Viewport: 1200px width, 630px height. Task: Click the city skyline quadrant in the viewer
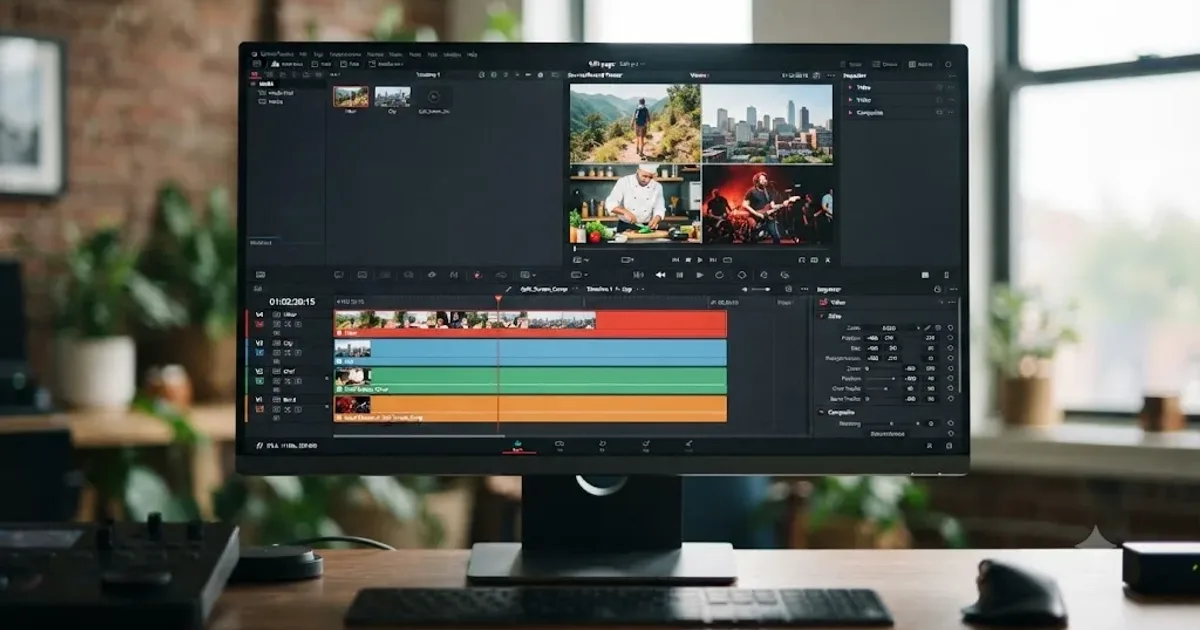coord(767,123)
